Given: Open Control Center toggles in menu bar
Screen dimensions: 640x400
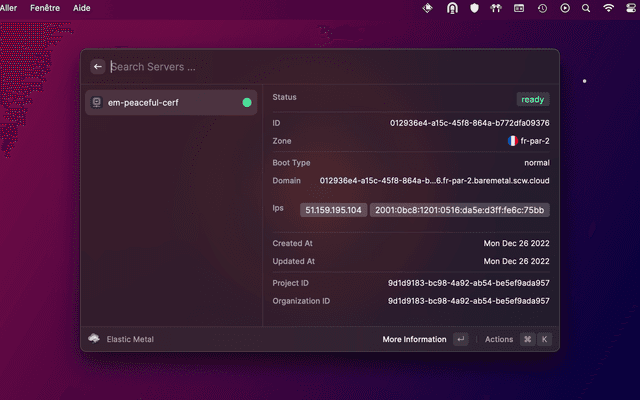Looking at the screenshot, I should [x=630, y=8].
